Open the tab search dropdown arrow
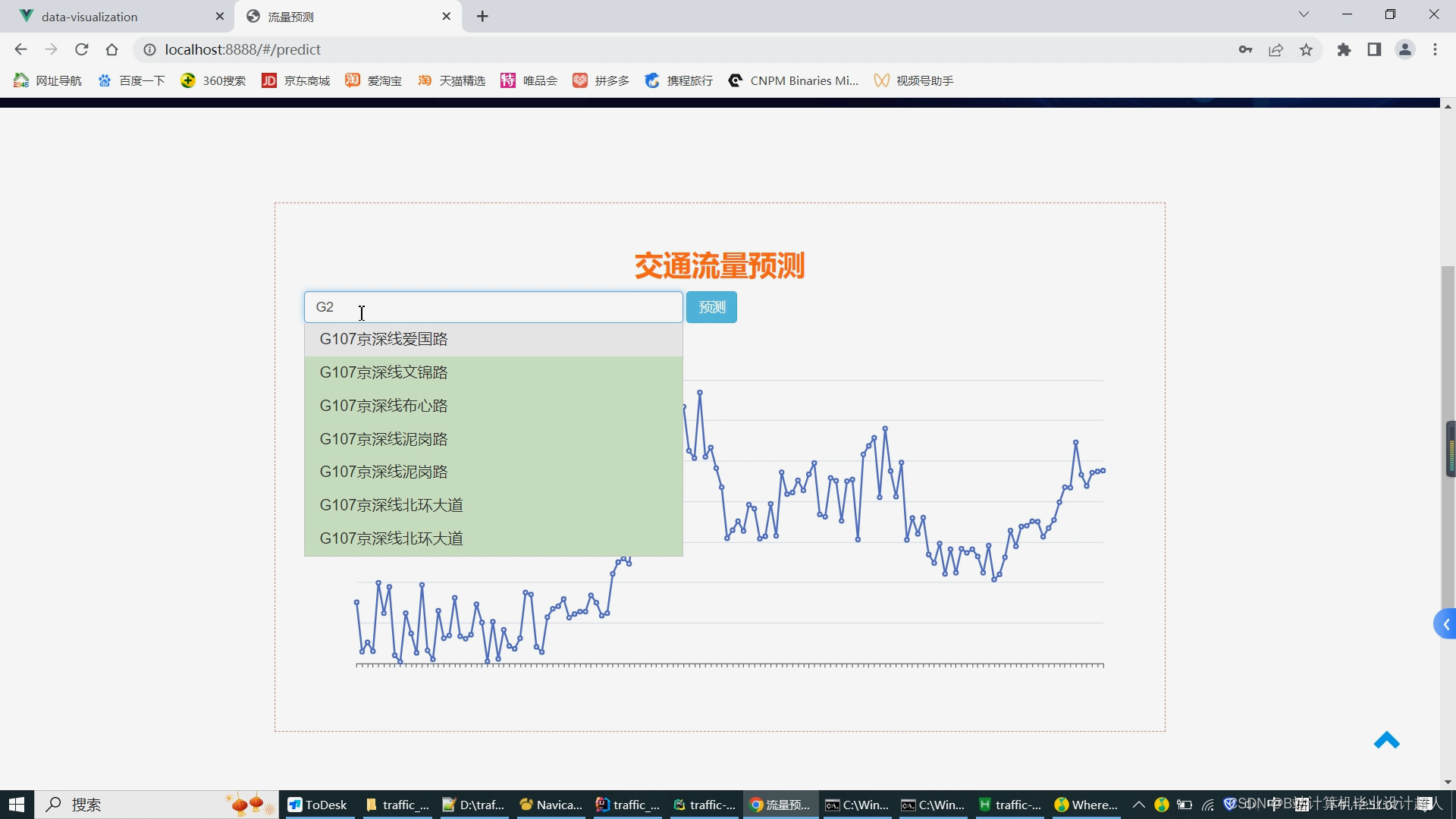This screenshot has width=1456, height=819. (x=1304, y=14)
